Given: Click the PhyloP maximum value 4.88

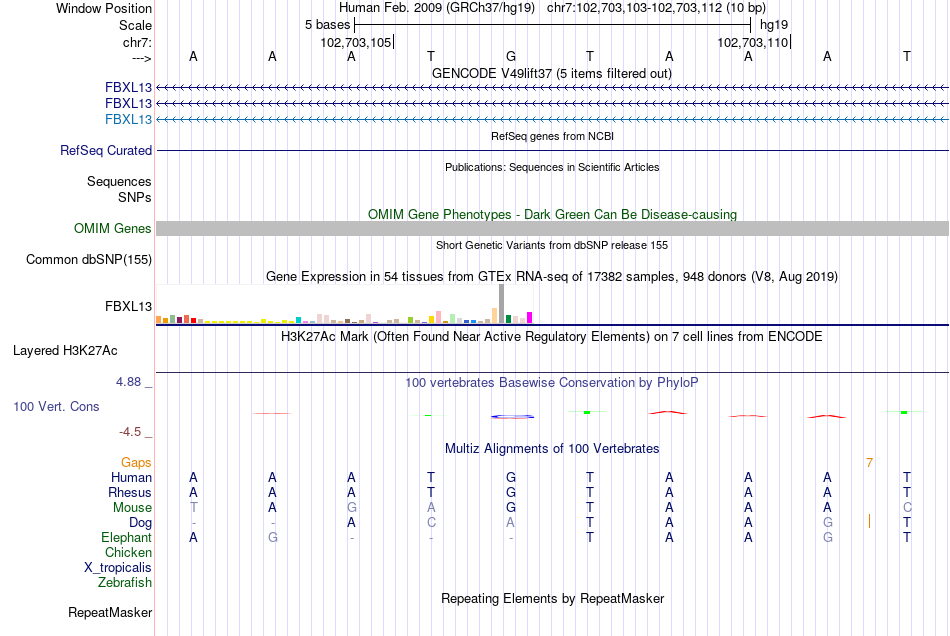Looking at the screenshot, I should click(128, 382).
